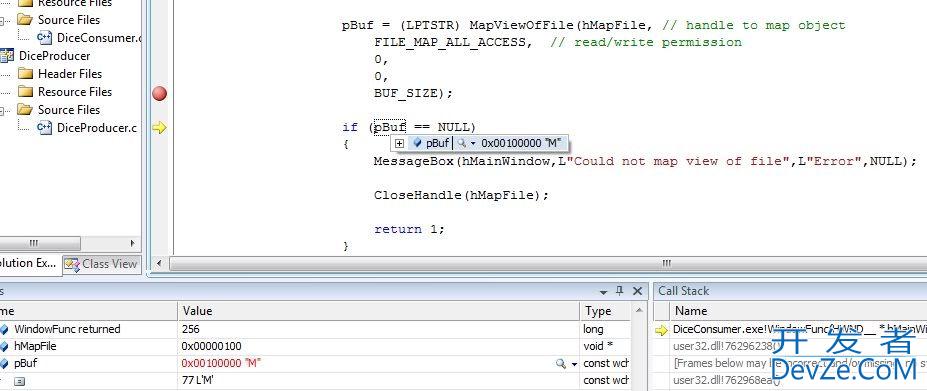Close the variables panel
The image size is (927, 391).
[x=637, y=291]
